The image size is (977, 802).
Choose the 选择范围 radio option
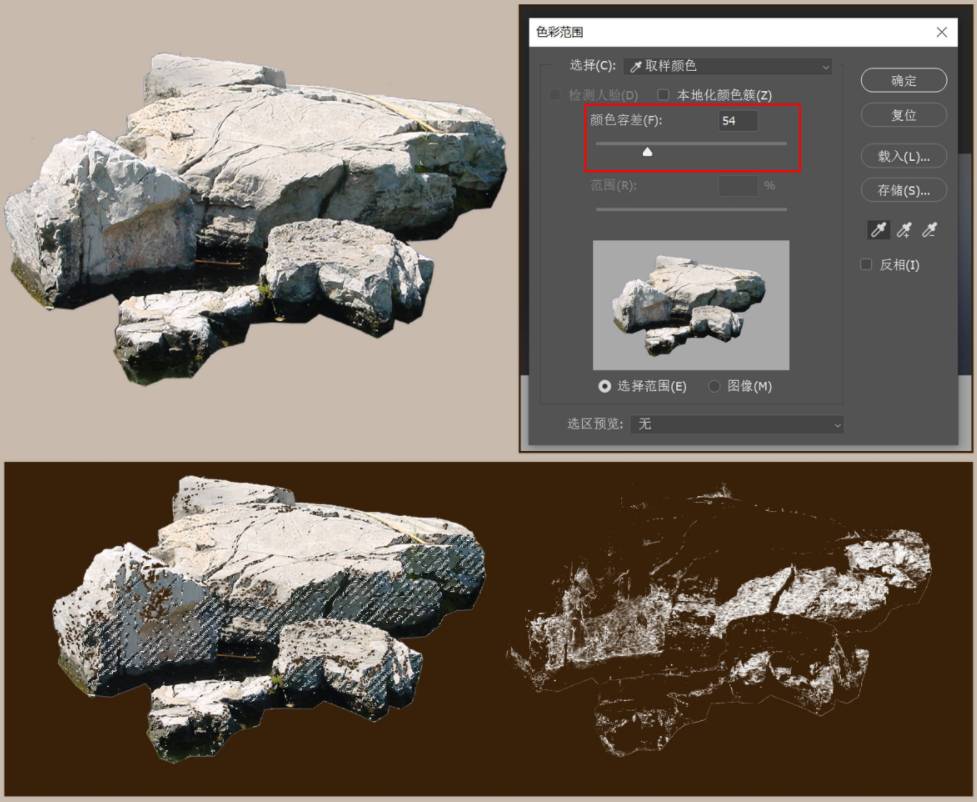[x=605, y=386]
